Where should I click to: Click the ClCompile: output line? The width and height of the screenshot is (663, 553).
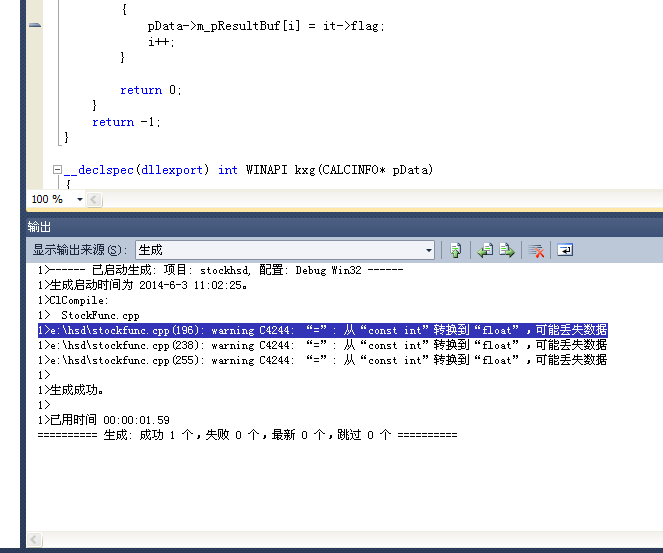pos(73,301)
